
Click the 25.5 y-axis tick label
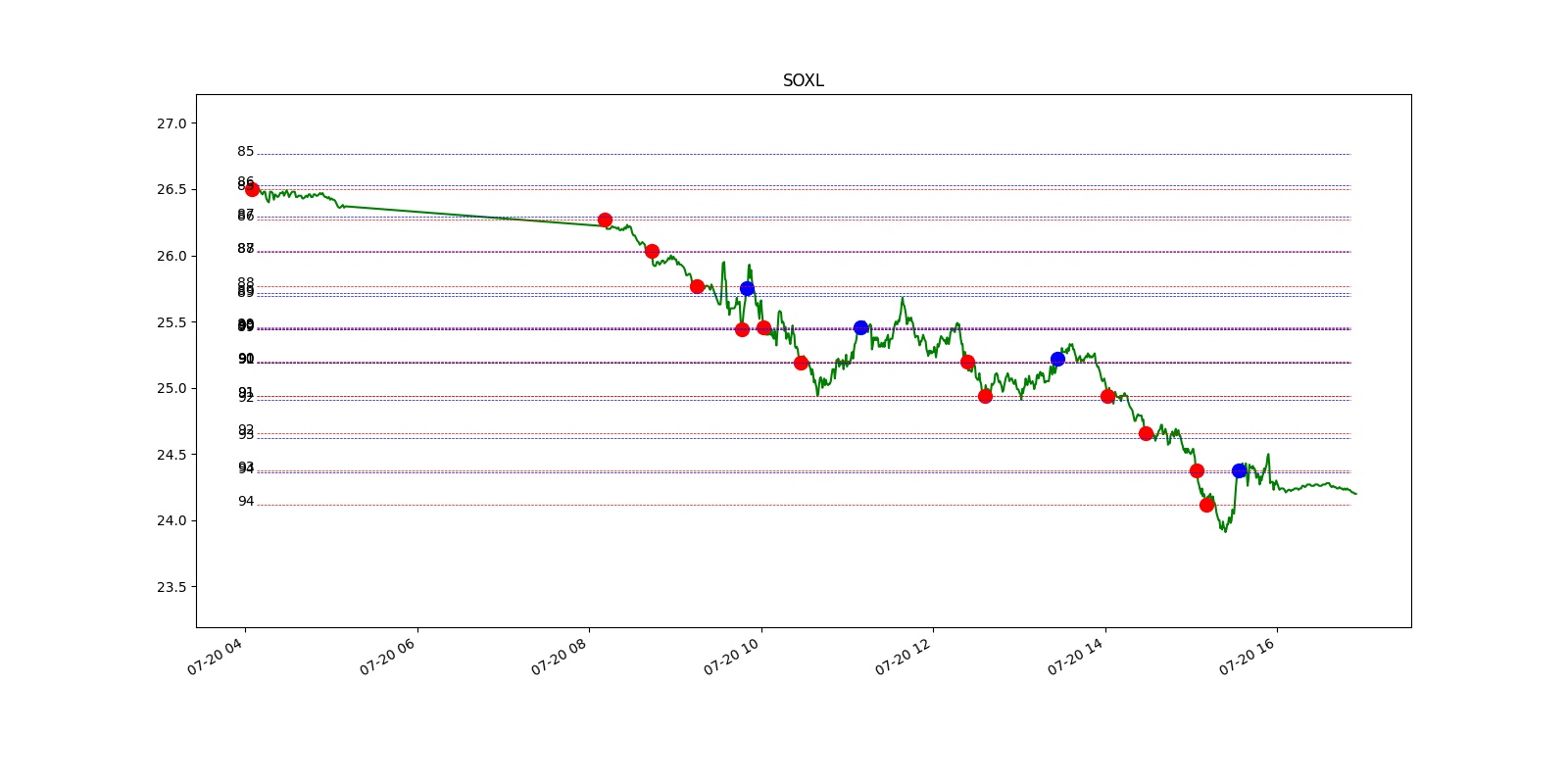coord(171,322)
